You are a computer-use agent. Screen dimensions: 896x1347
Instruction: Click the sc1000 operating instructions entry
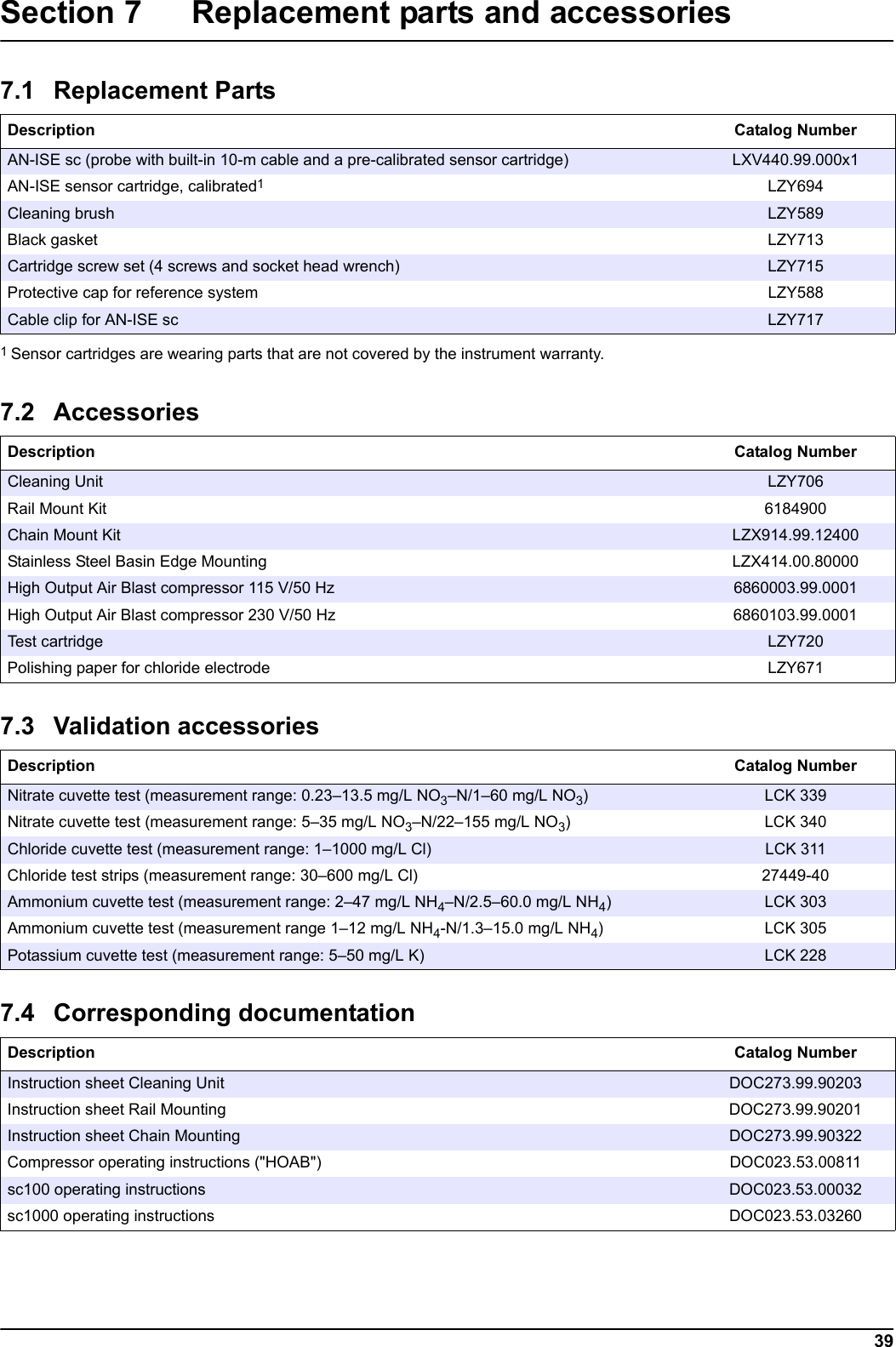[111, 1216]
